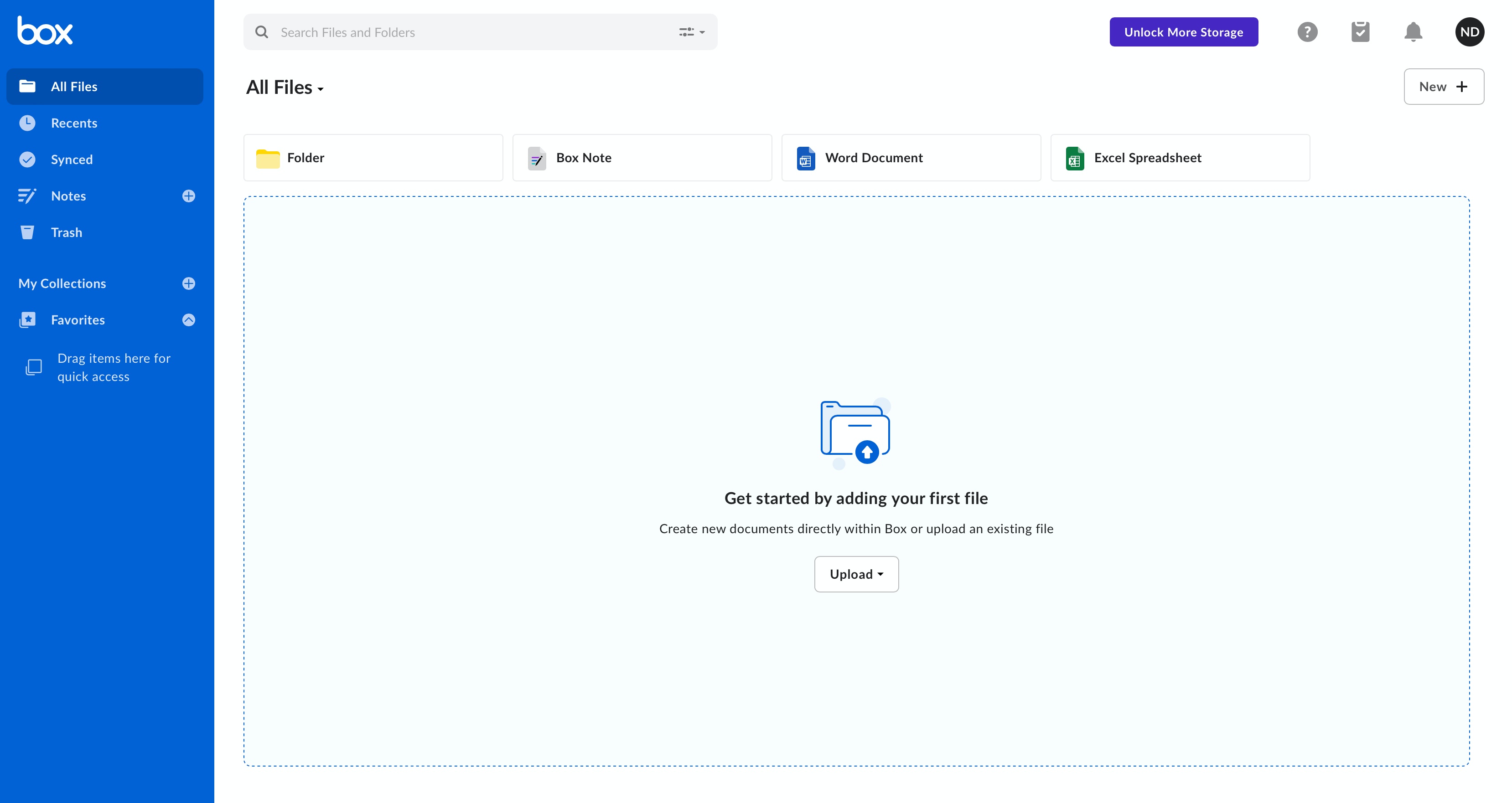The image size is (1512, 803).
Task: Switch to All Files in the sidebar
Action: [x=73, y=86]
